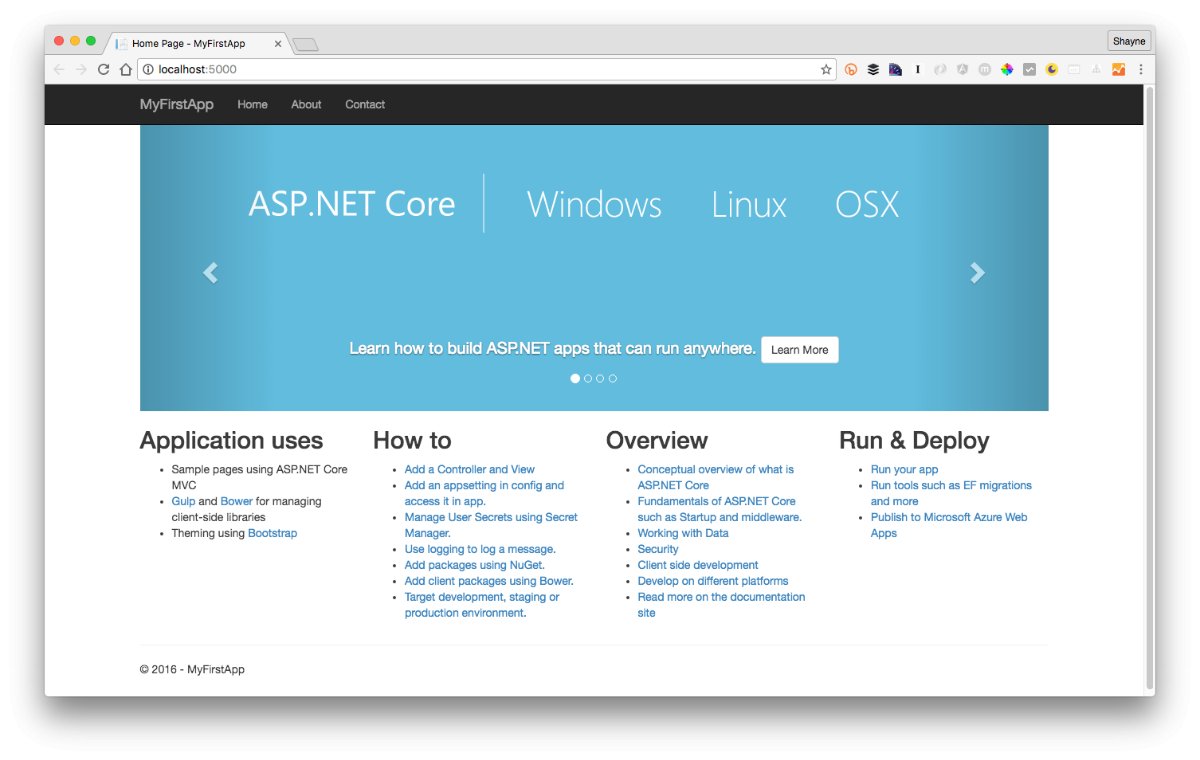
Task: Open the rainbow color wheel extension
Action: 1007,70
